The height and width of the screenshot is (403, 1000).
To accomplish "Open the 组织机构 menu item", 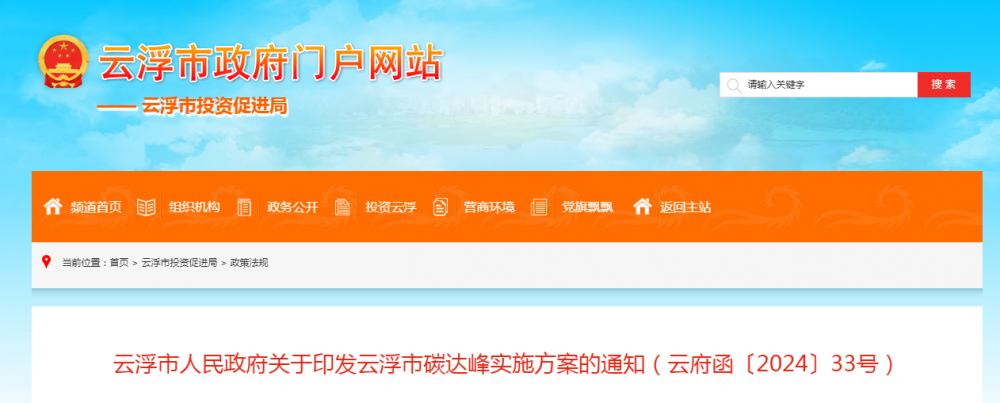I will click(195, 207).
